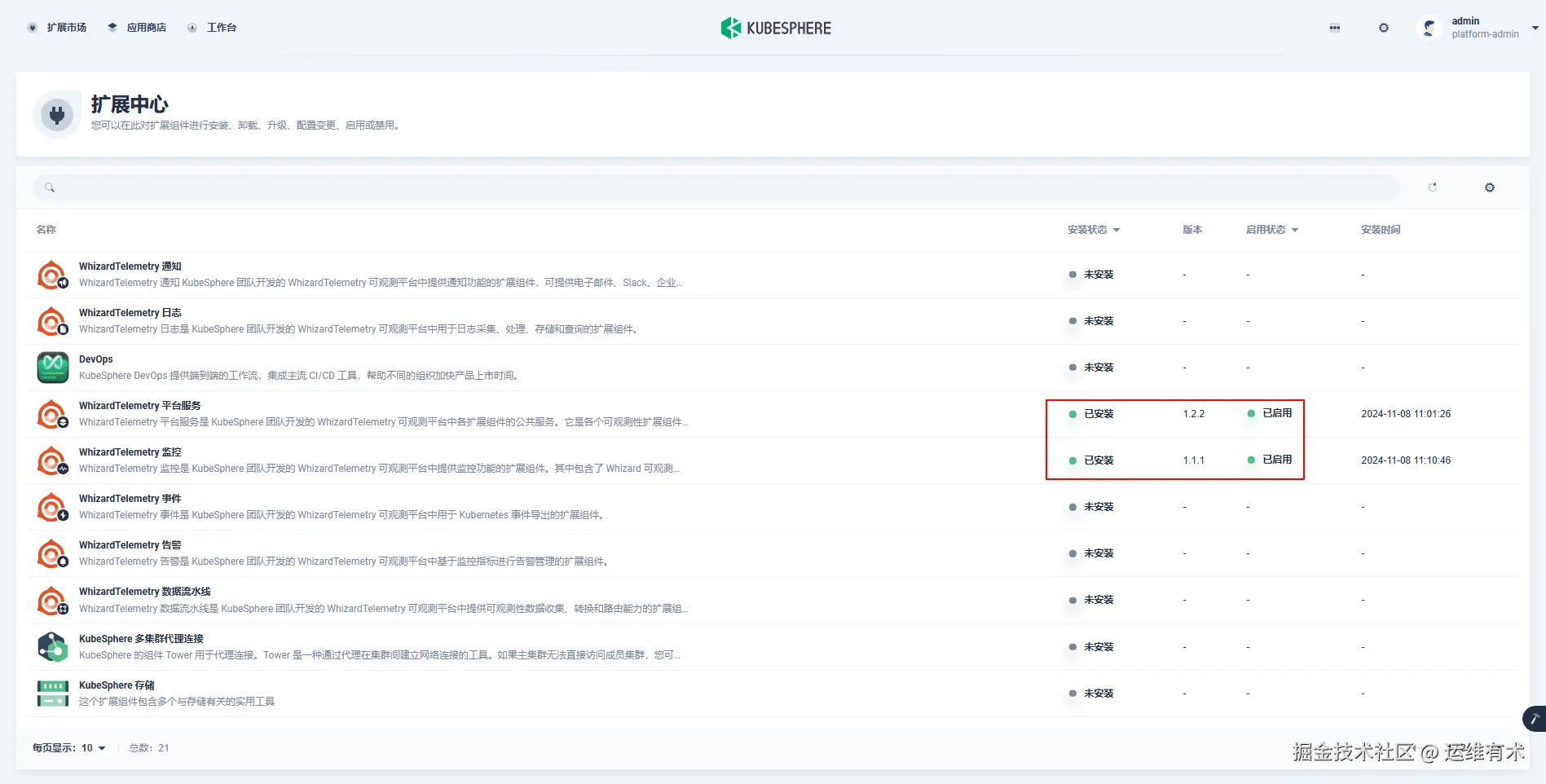Open the 工作台 workbench menu
The width and height of the screenshot is (1546, 784).
[x=212, y=28]
